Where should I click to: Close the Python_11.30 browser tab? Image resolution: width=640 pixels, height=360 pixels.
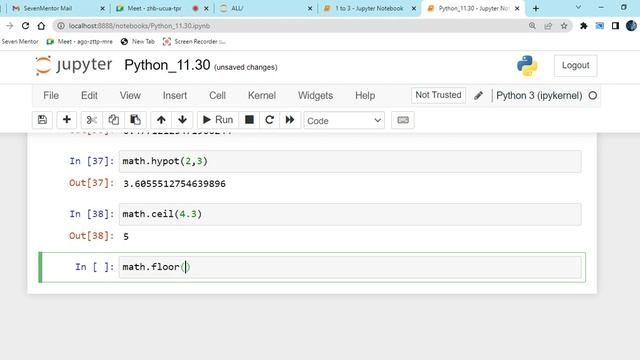(x=517, y=8)
